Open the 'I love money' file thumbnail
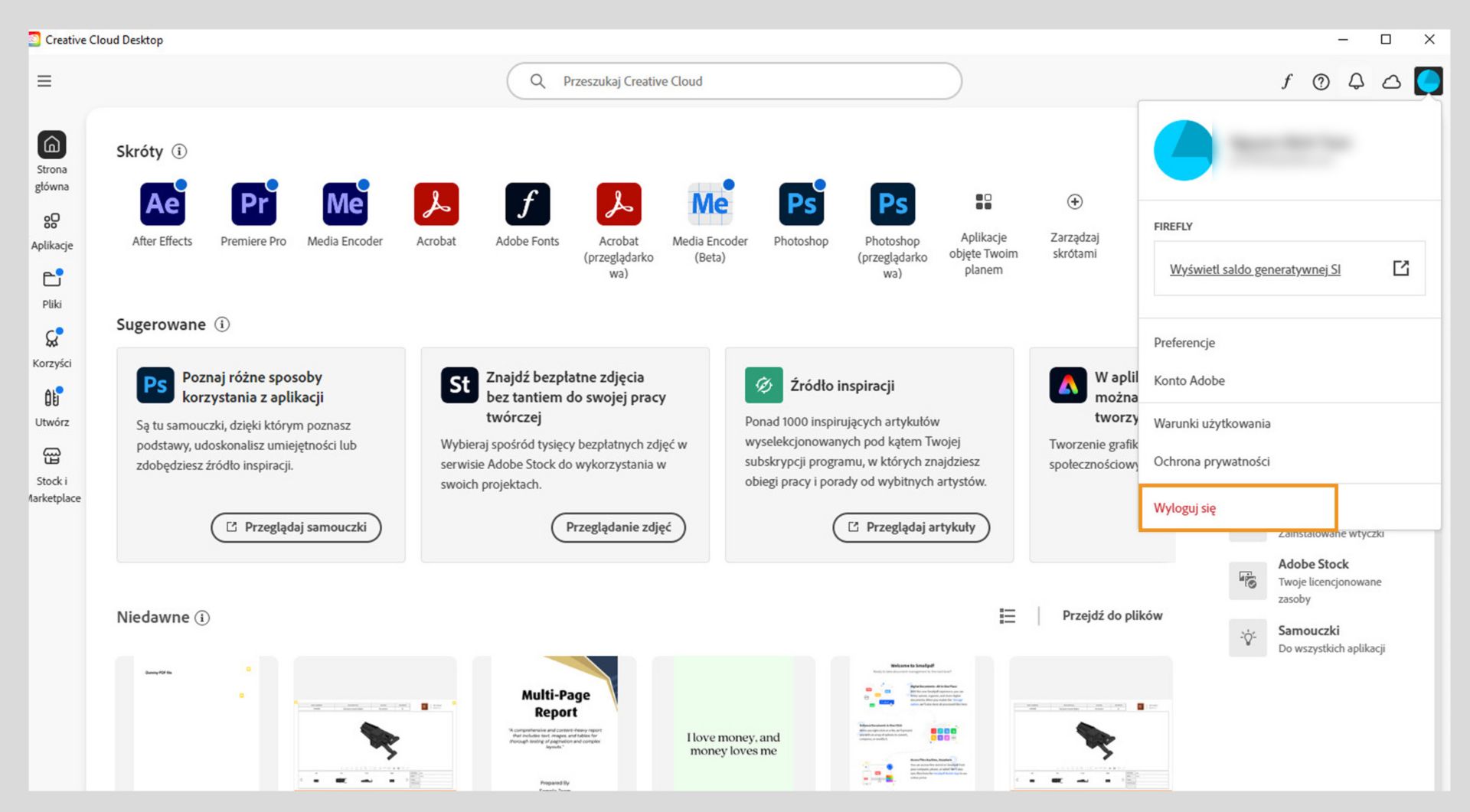 tap(733, 723)
